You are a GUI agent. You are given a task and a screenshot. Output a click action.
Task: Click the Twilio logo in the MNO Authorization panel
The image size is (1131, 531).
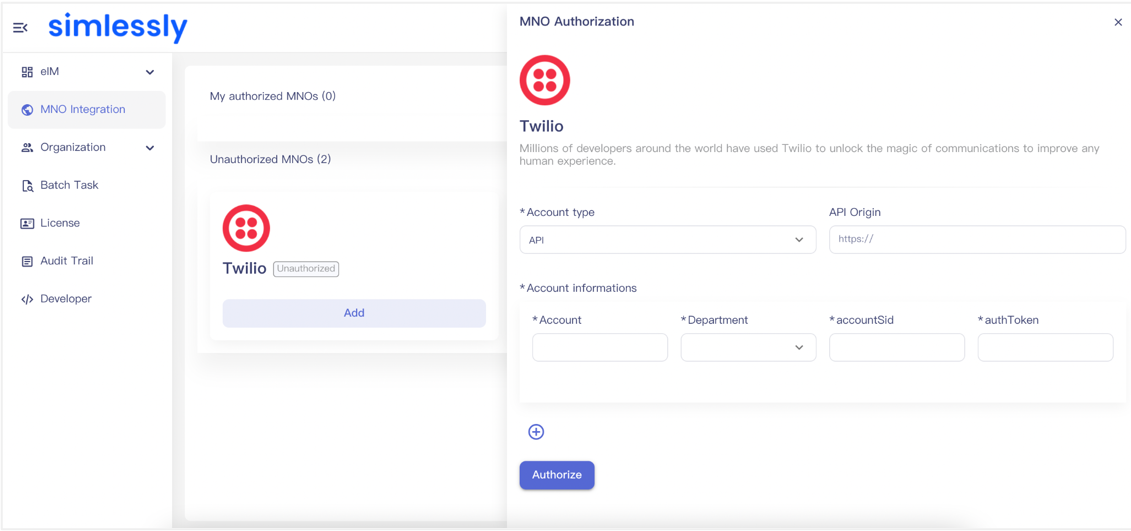[545, 80]
